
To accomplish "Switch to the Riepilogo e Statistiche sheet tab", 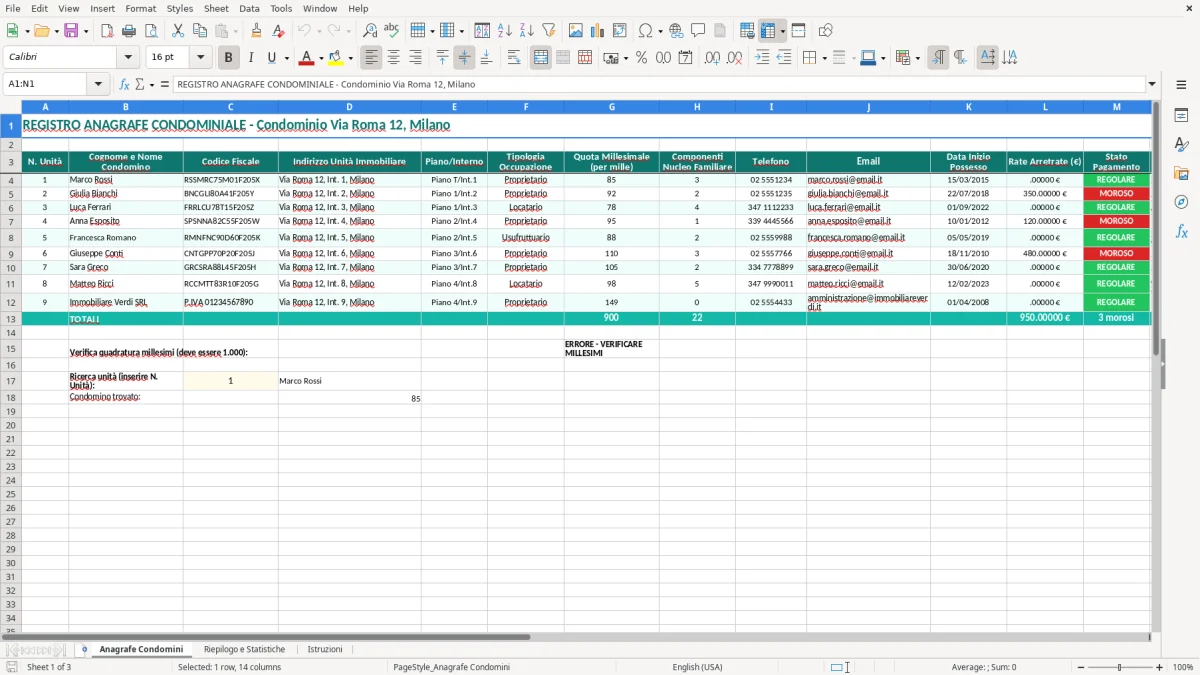I will [x=244, y=649].
